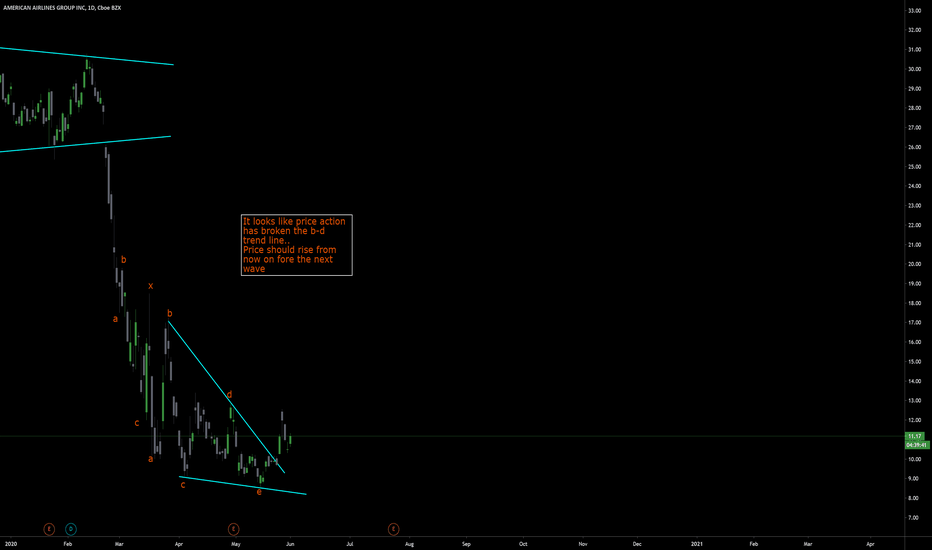Click the 2020 label on the time axis
The width and height of the screenshot is (932, 550).
pos(11,544)
